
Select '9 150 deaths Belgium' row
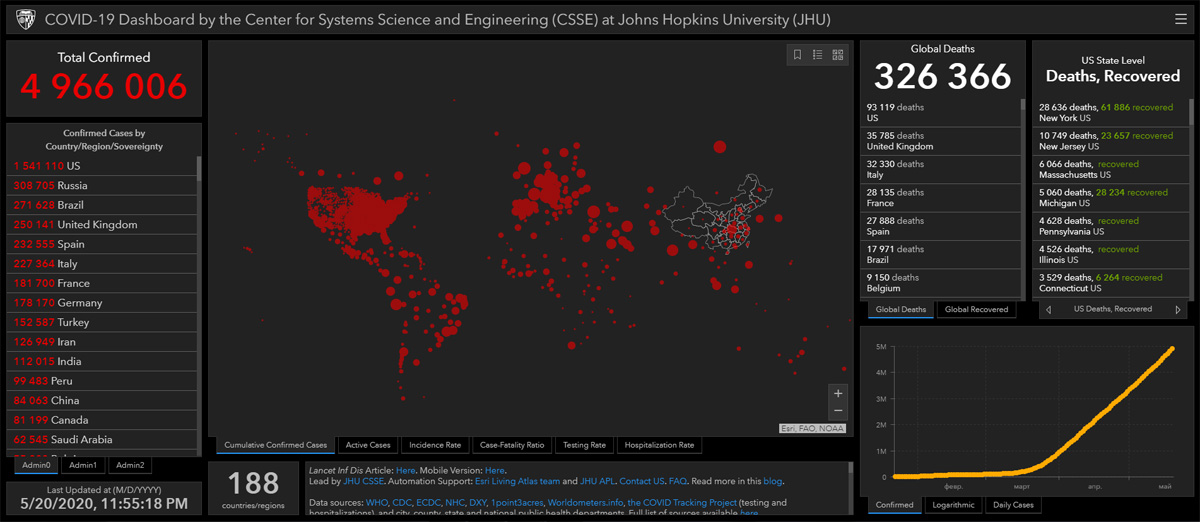tap(941, 282)
